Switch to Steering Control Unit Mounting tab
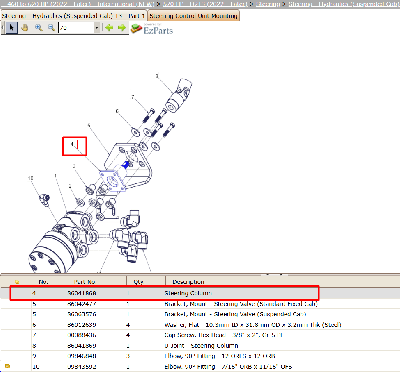Viewport: 400px width, 372px height. pos(193,16)
